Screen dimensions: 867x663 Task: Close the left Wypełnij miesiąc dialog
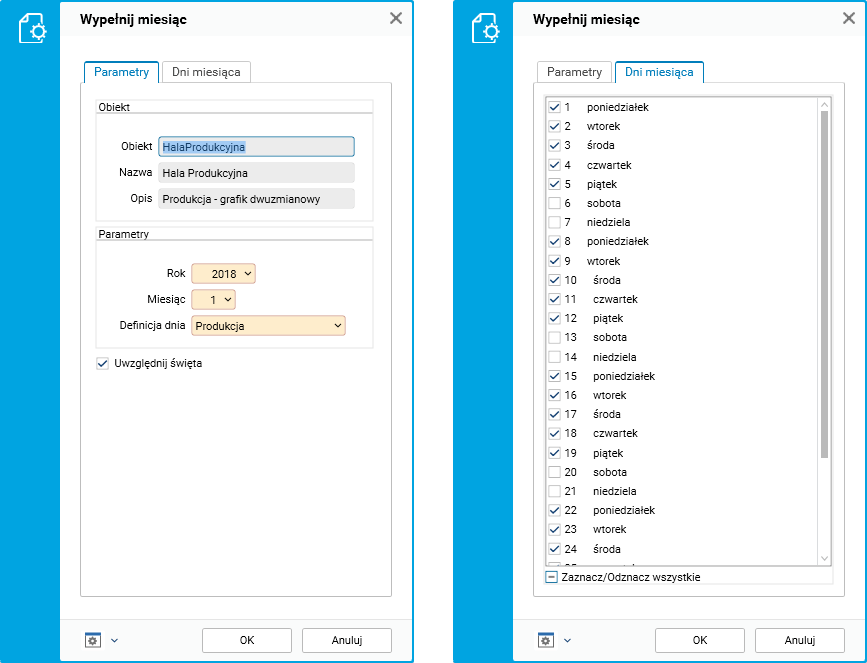point(396,18)
